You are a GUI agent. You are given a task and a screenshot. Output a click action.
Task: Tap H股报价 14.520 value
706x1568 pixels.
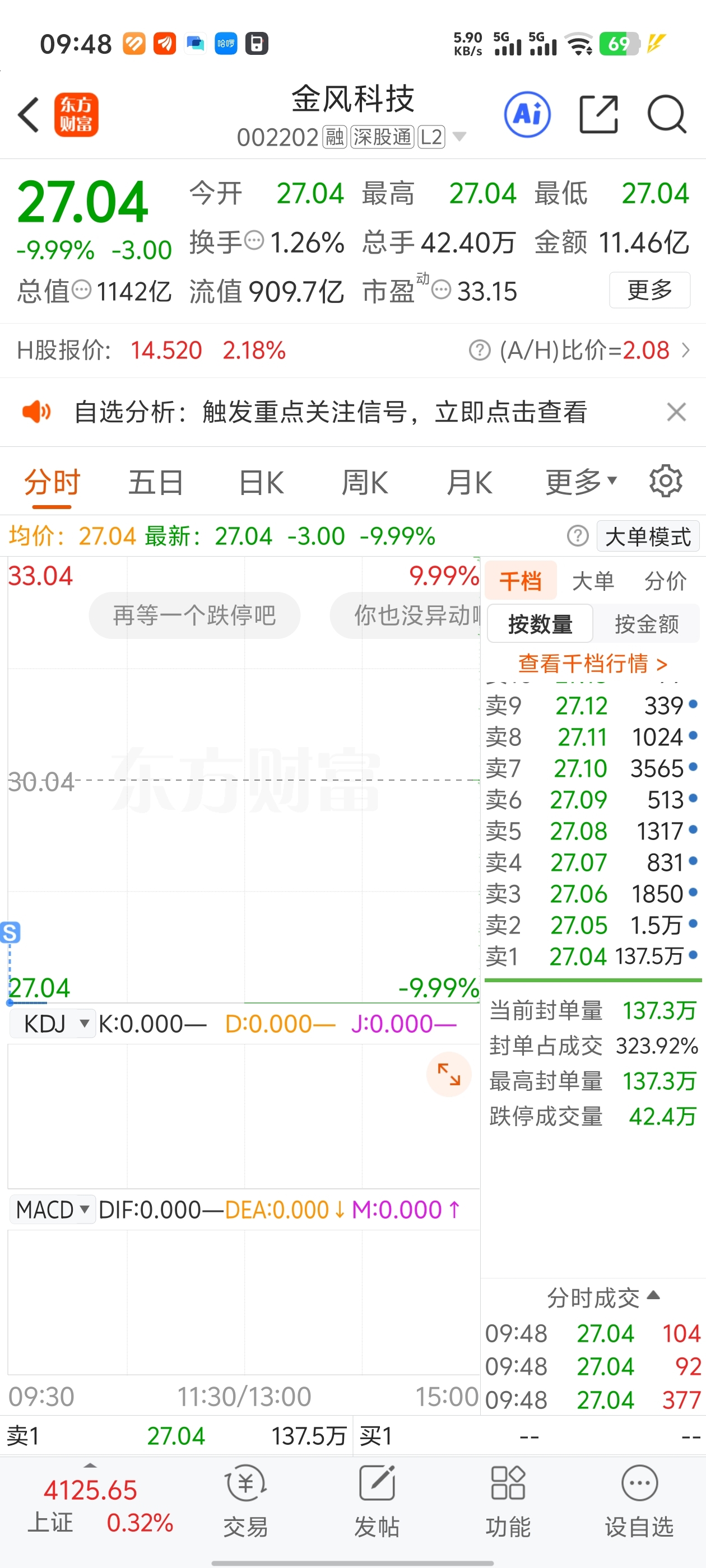click(166, 351)
